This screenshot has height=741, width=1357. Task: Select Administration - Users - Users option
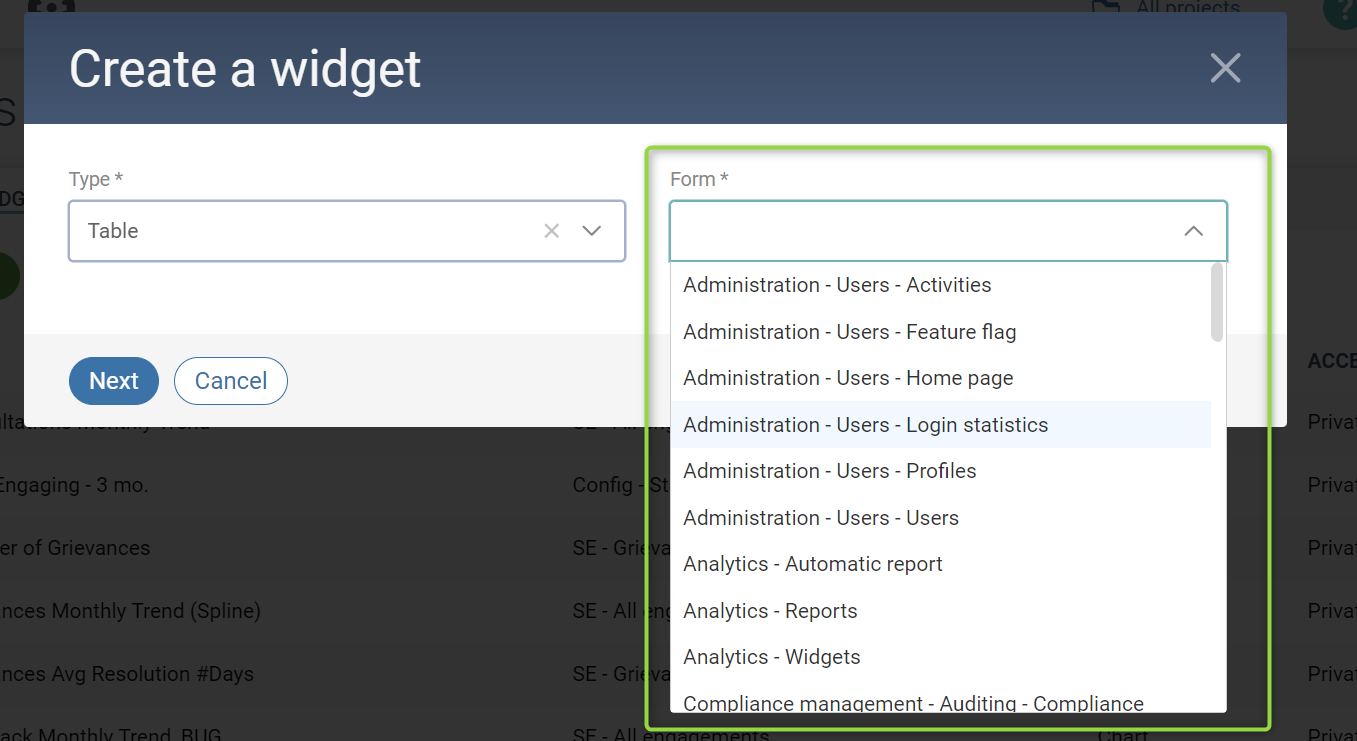point(821,518)
